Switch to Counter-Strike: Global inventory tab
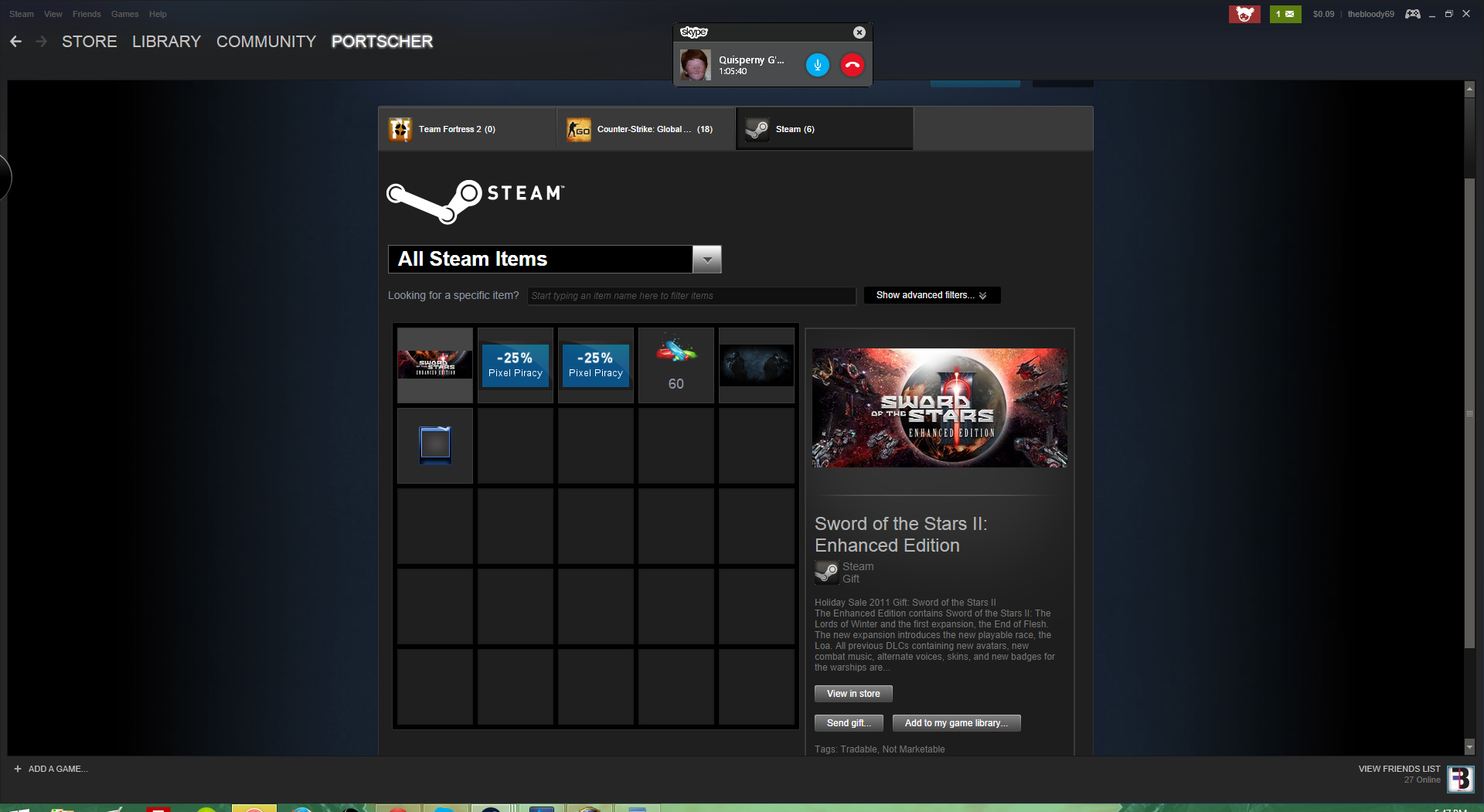1484x812 pixels. [x=646, y=129]
